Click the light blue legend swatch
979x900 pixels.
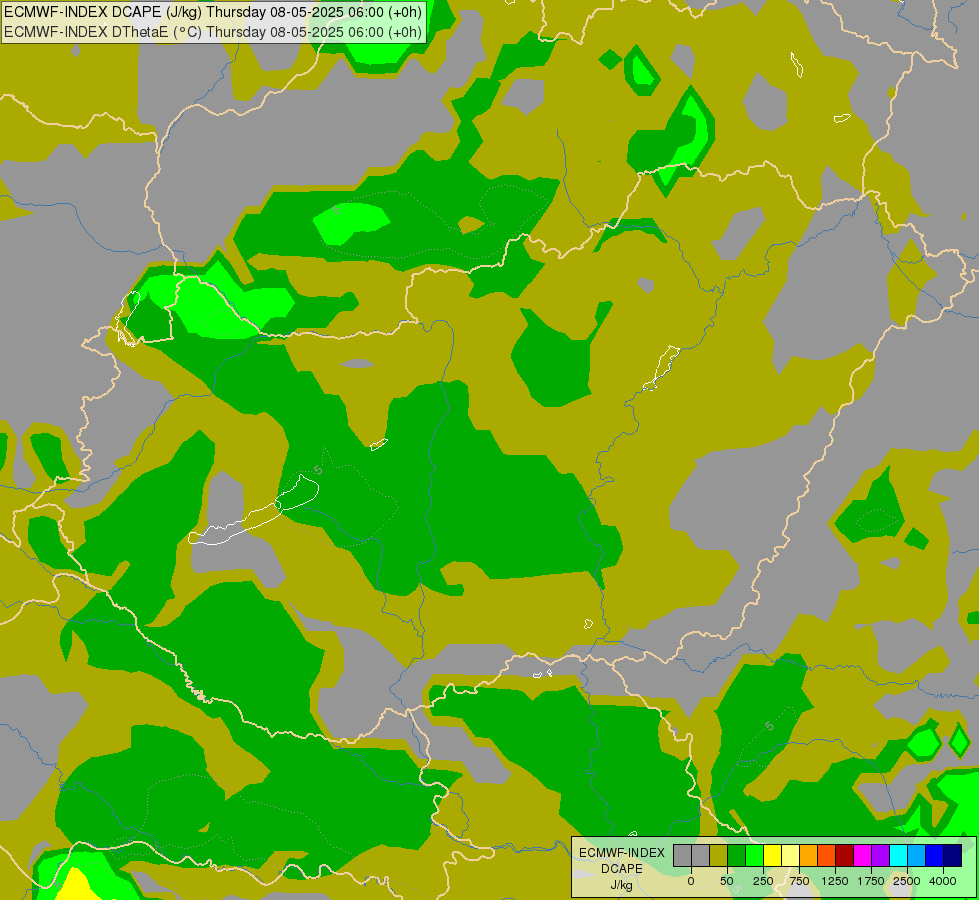[x=917, y=855]
